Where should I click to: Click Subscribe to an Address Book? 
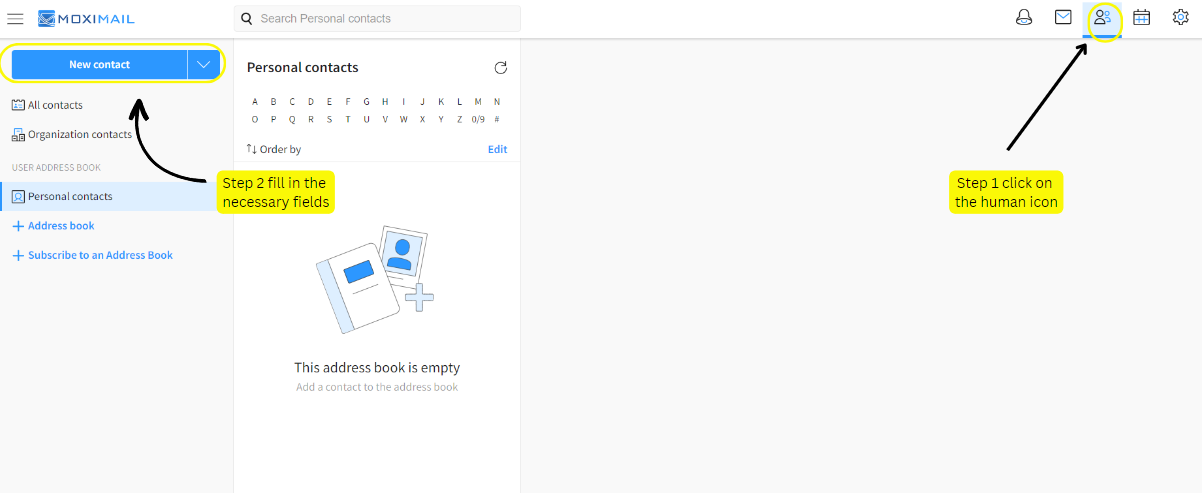(x=99, y=256)
